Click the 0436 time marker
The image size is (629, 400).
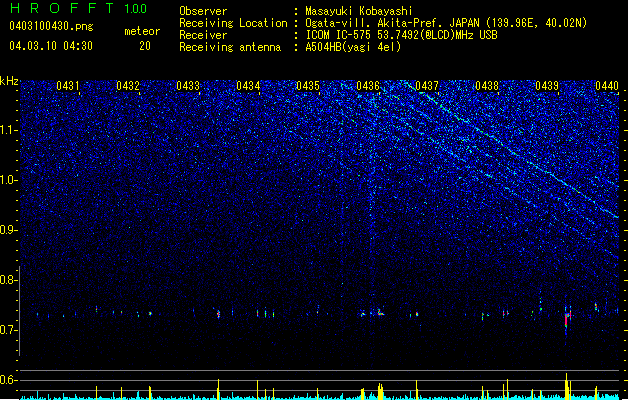point(367,86)
